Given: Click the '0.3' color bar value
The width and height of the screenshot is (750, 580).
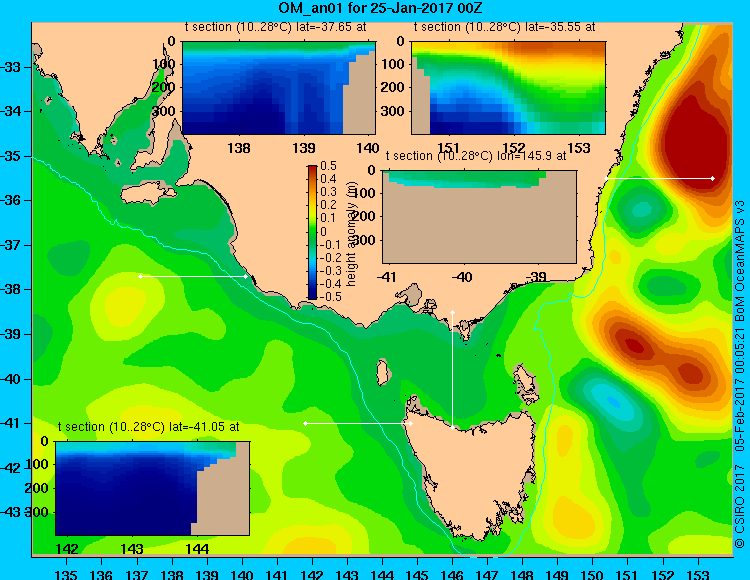Looking at the screenshot, I should (x=329, y=192).
